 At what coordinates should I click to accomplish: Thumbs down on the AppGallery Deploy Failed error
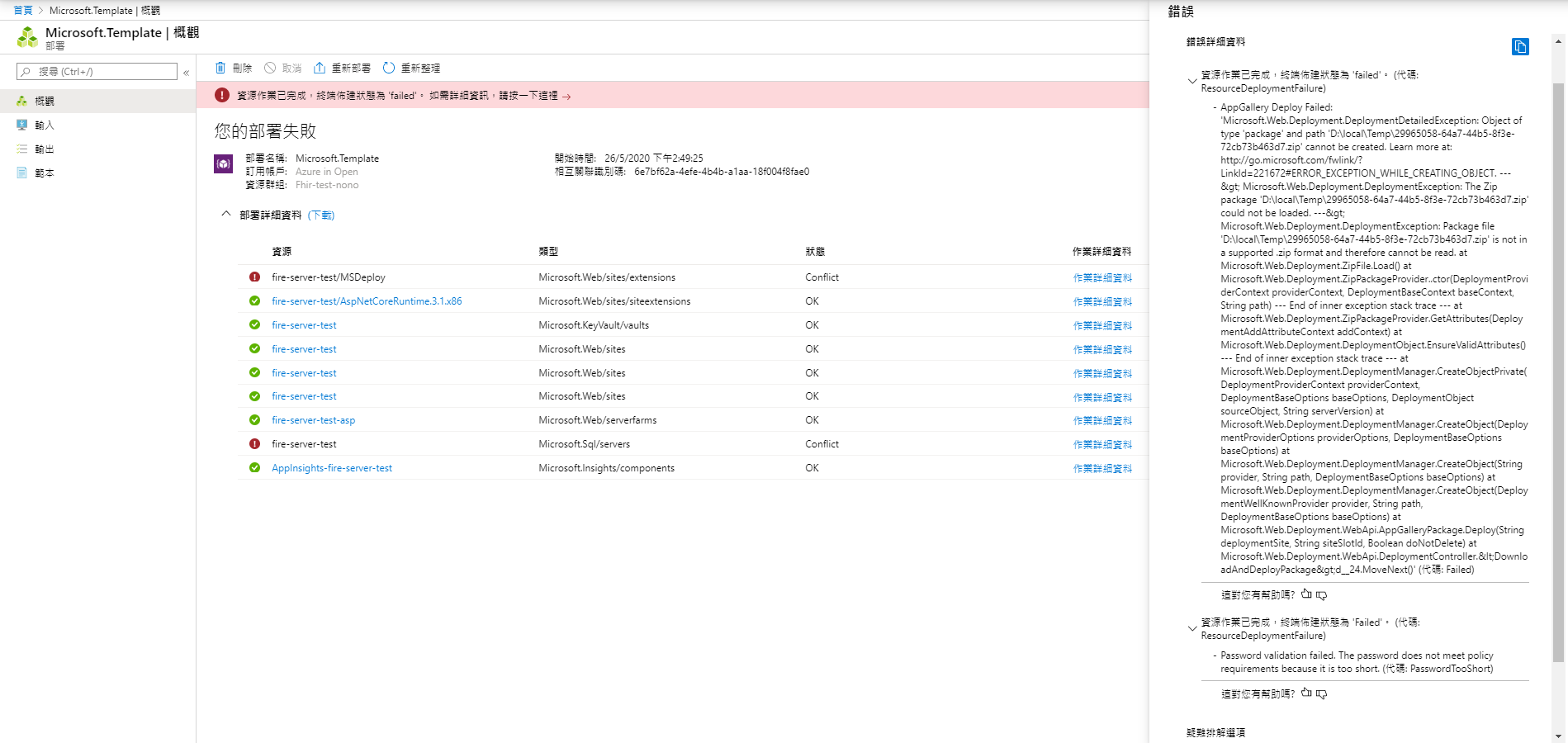[x=1322, y=595]
